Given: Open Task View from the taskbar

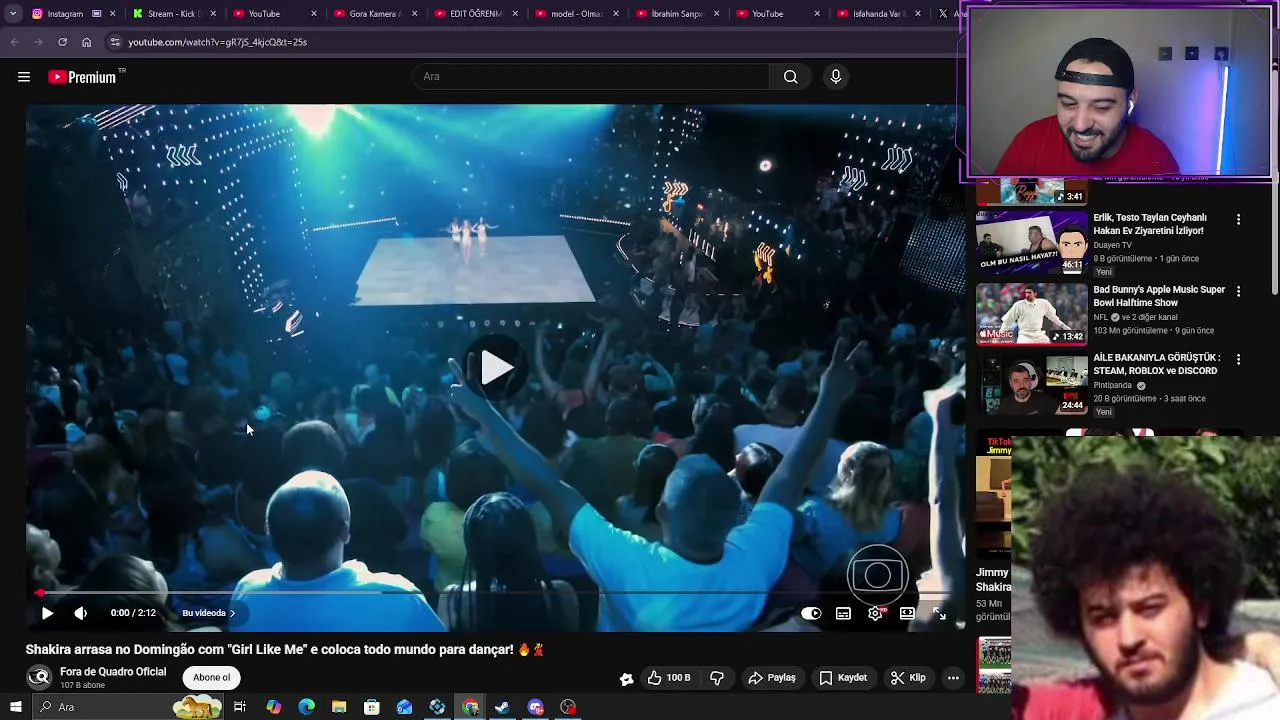Looking at the screenshot, I should pos(240,707).
